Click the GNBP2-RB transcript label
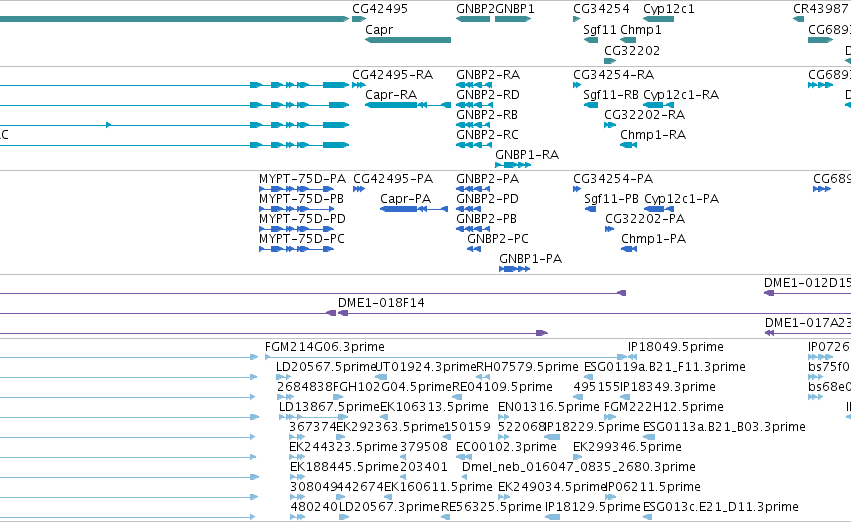The image size is (851, 522). (x=487, y=115)
